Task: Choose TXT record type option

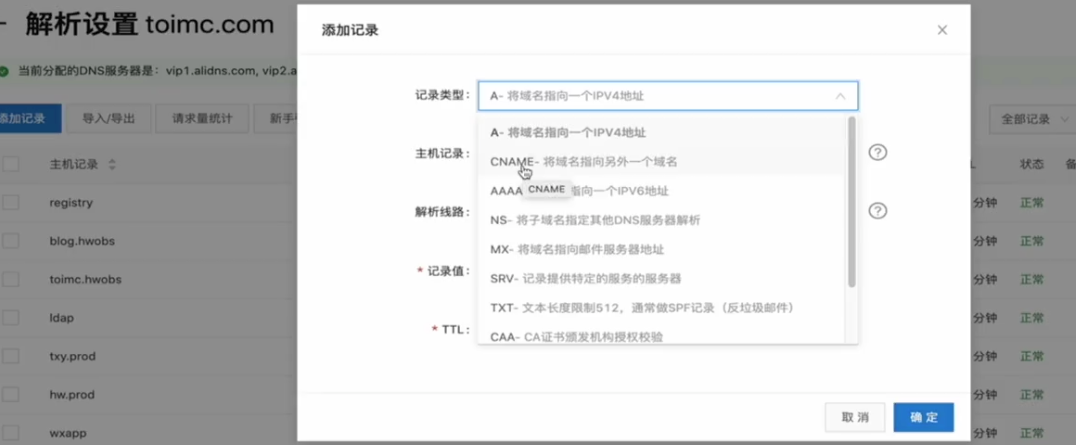Action: pyautogui.click(x=641, y=308)
